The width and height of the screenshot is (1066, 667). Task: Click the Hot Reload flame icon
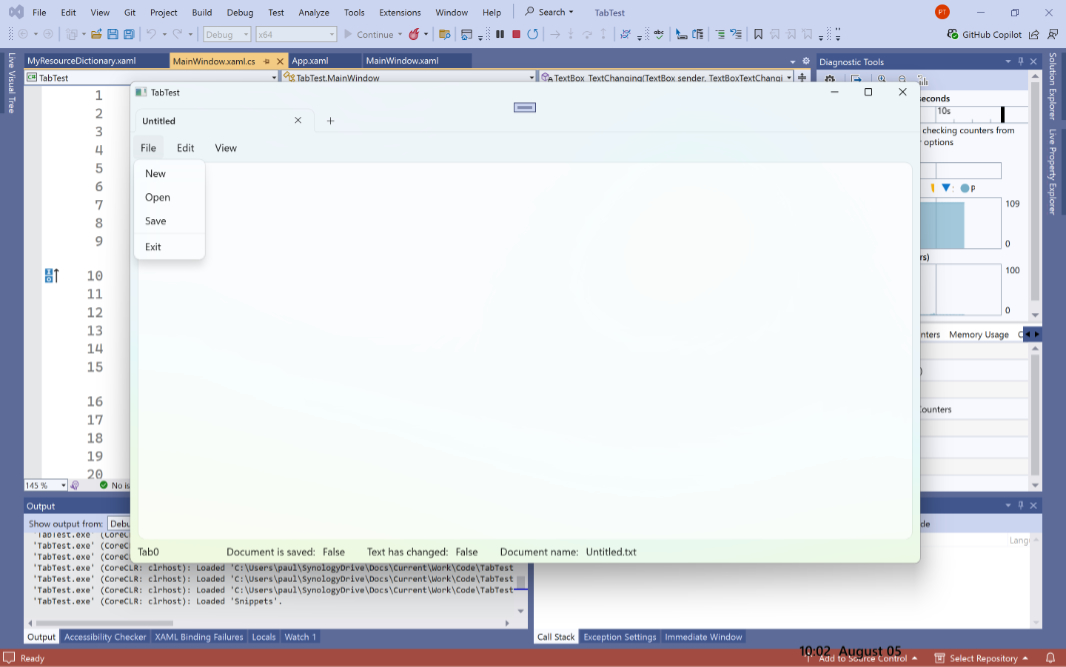coord(414,34)
